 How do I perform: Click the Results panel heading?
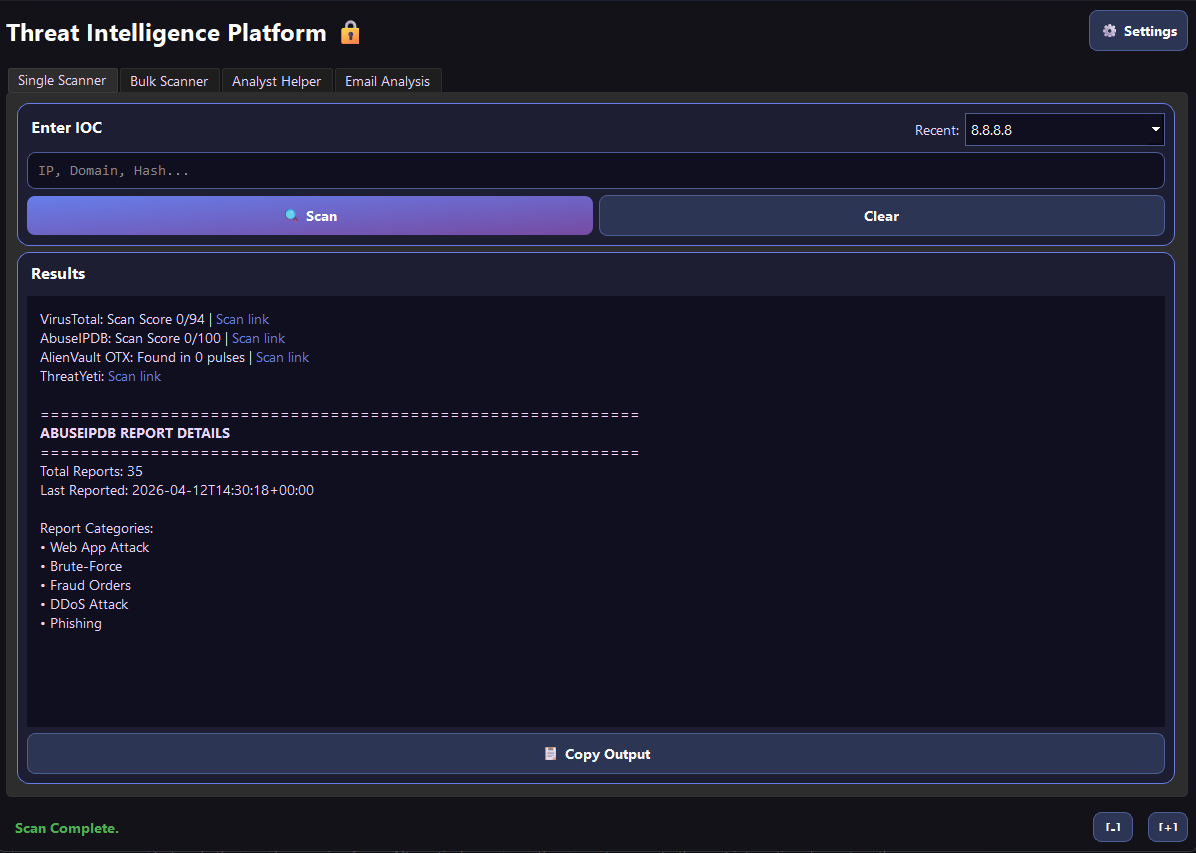[58, 274]
